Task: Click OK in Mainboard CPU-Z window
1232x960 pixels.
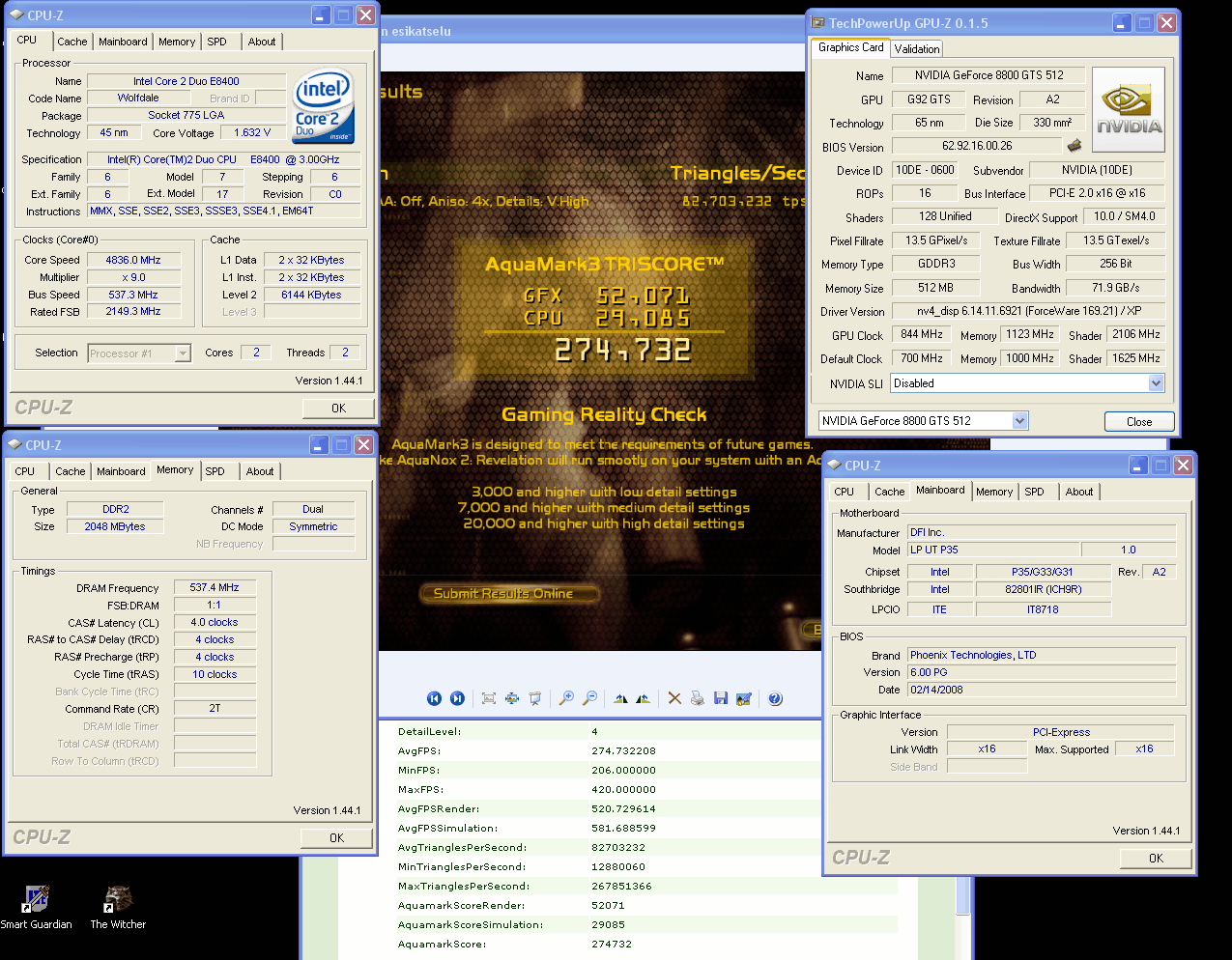Action: [1156, 858]
